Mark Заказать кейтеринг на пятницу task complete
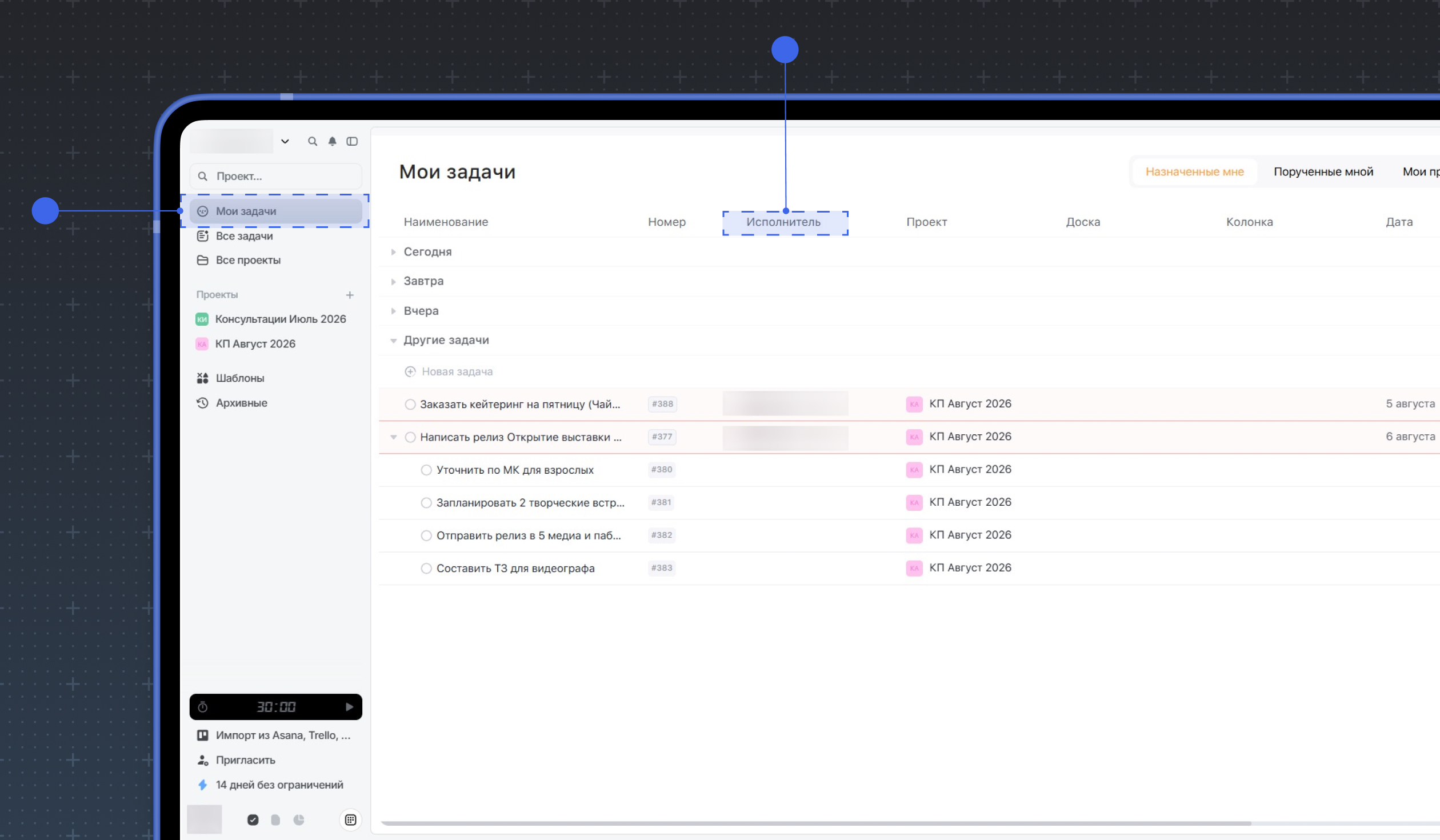This screenshot has height=840, width=1440. click(410, 404)
